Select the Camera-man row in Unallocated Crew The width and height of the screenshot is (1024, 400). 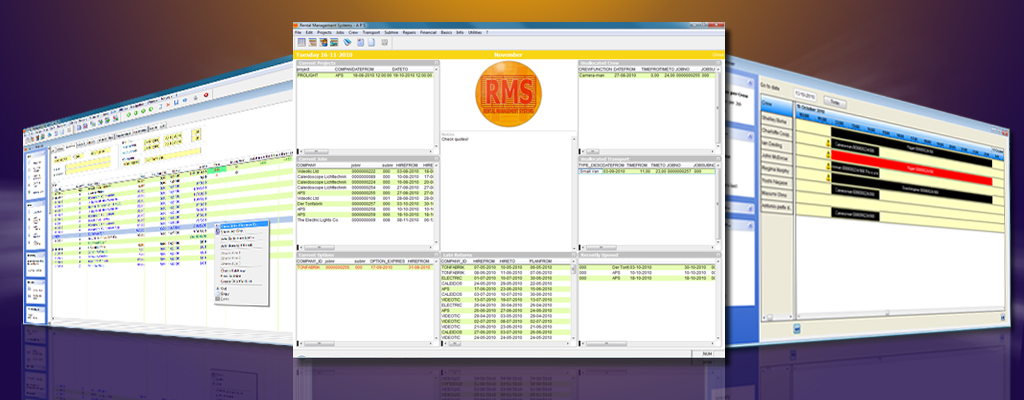tap(647, 75)
